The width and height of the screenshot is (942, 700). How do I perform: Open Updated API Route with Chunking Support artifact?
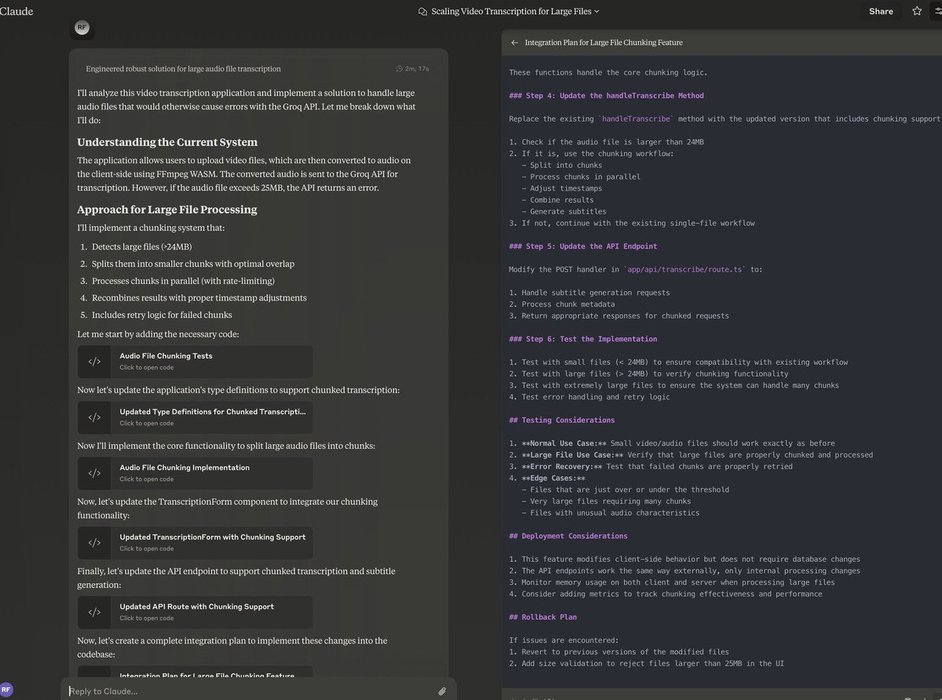pos(195,612)
